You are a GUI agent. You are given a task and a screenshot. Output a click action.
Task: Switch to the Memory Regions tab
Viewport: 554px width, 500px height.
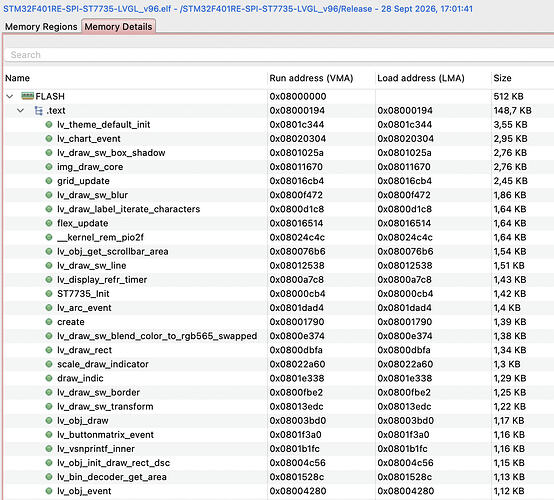(41, 27)
